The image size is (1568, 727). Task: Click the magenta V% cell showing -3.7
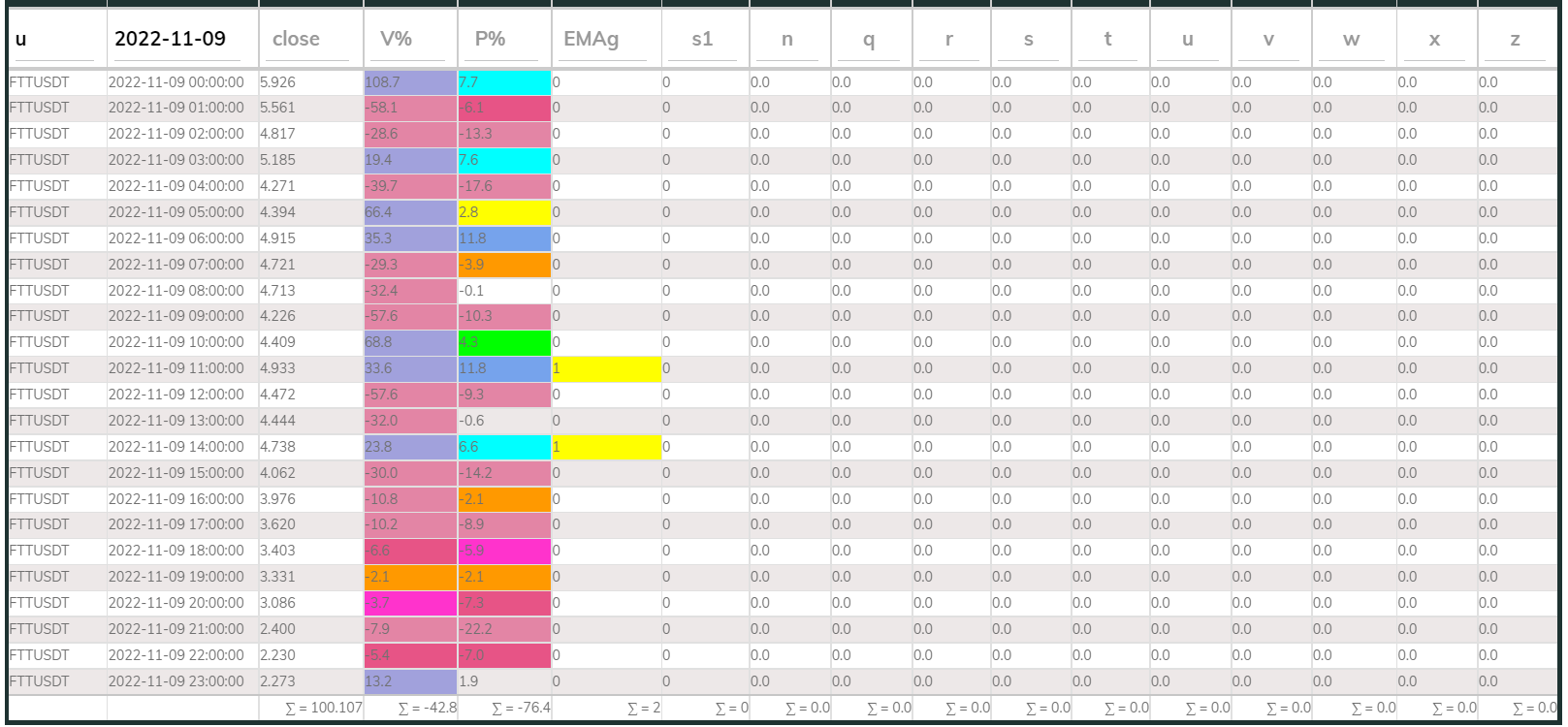click(410, 603)
